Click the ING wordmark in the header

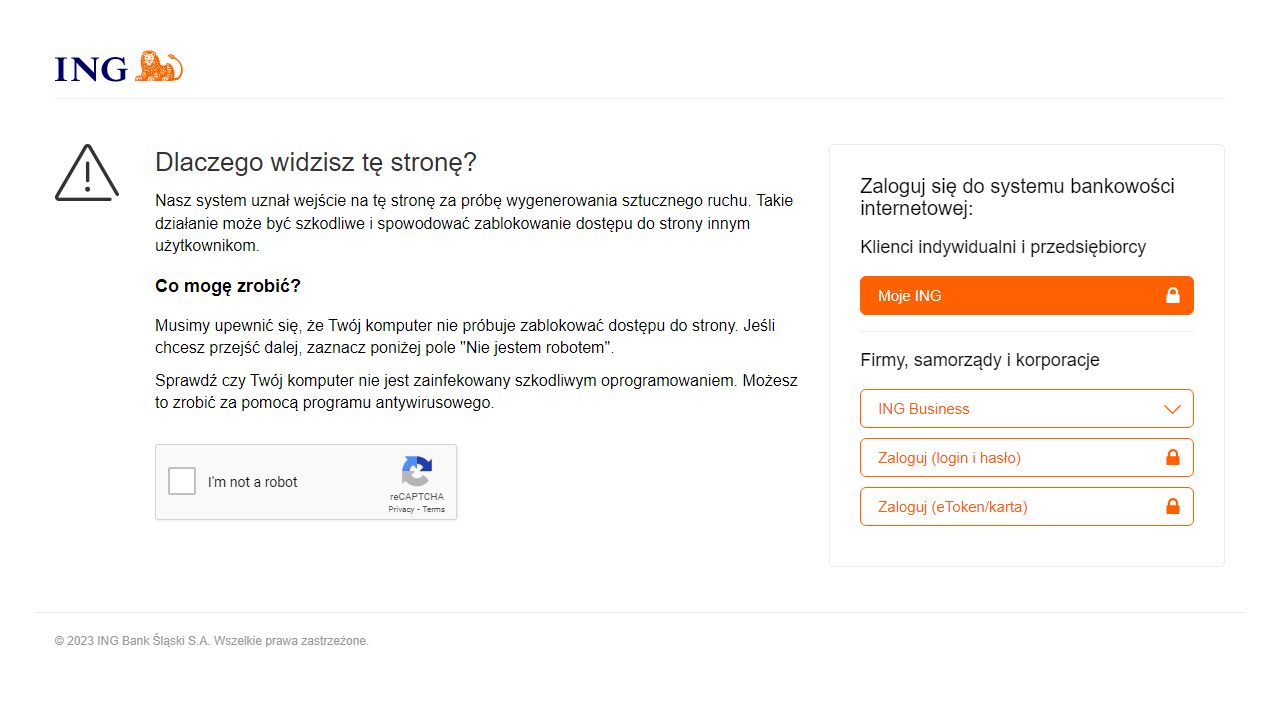(90, 69)
